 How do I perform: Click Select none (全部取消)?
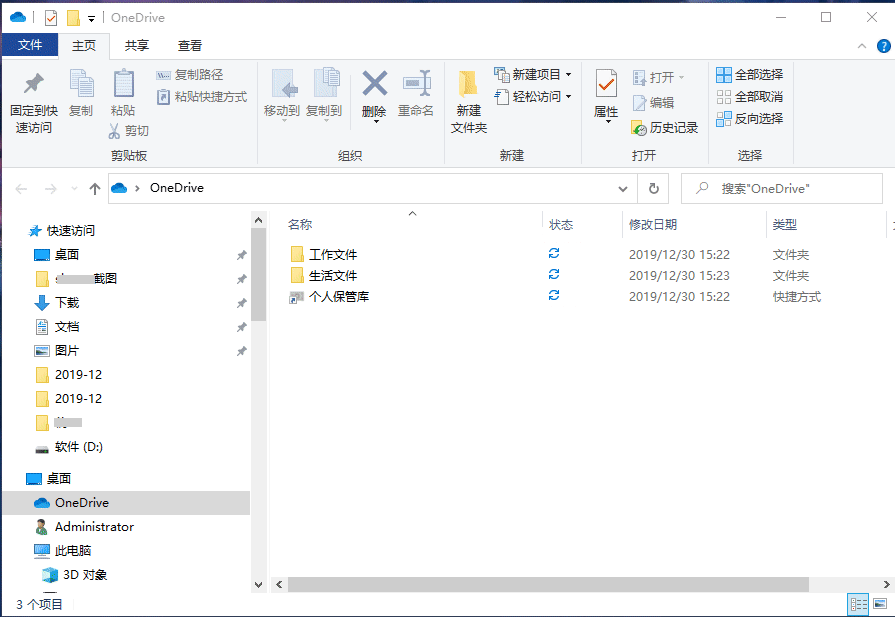click(750, 97)
